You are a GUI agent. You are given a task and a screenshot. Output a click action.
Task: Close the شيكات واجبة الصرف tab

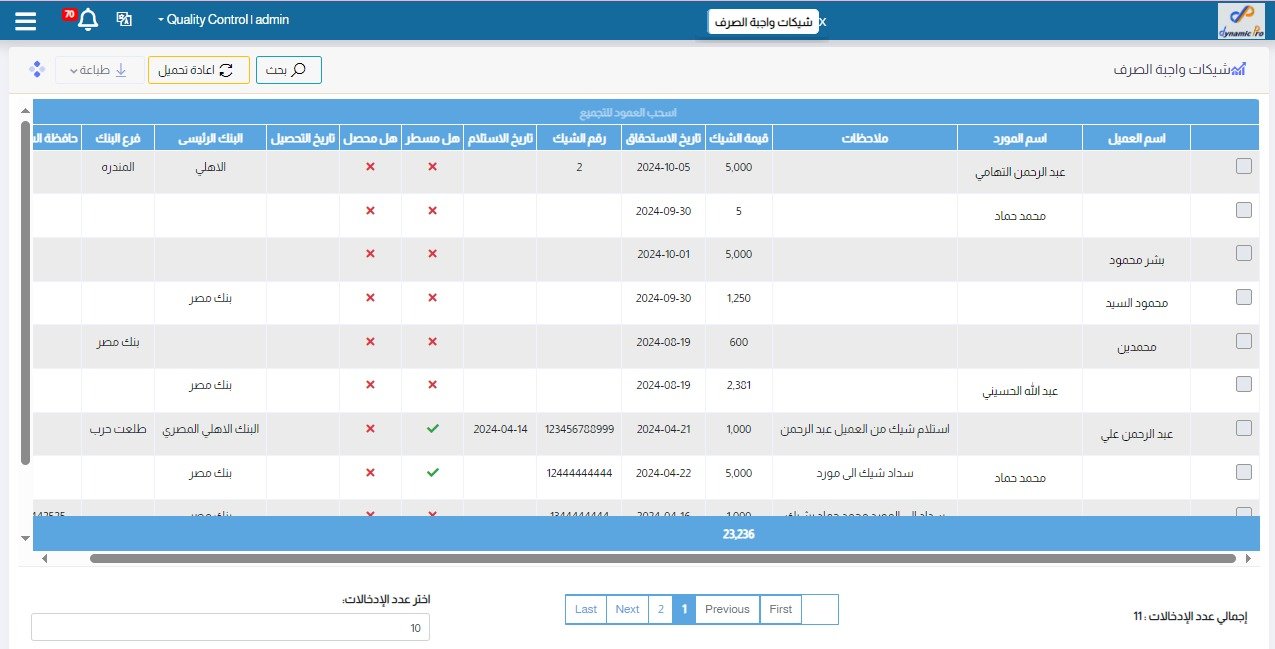pyautogui.click(x=823, y=22)
